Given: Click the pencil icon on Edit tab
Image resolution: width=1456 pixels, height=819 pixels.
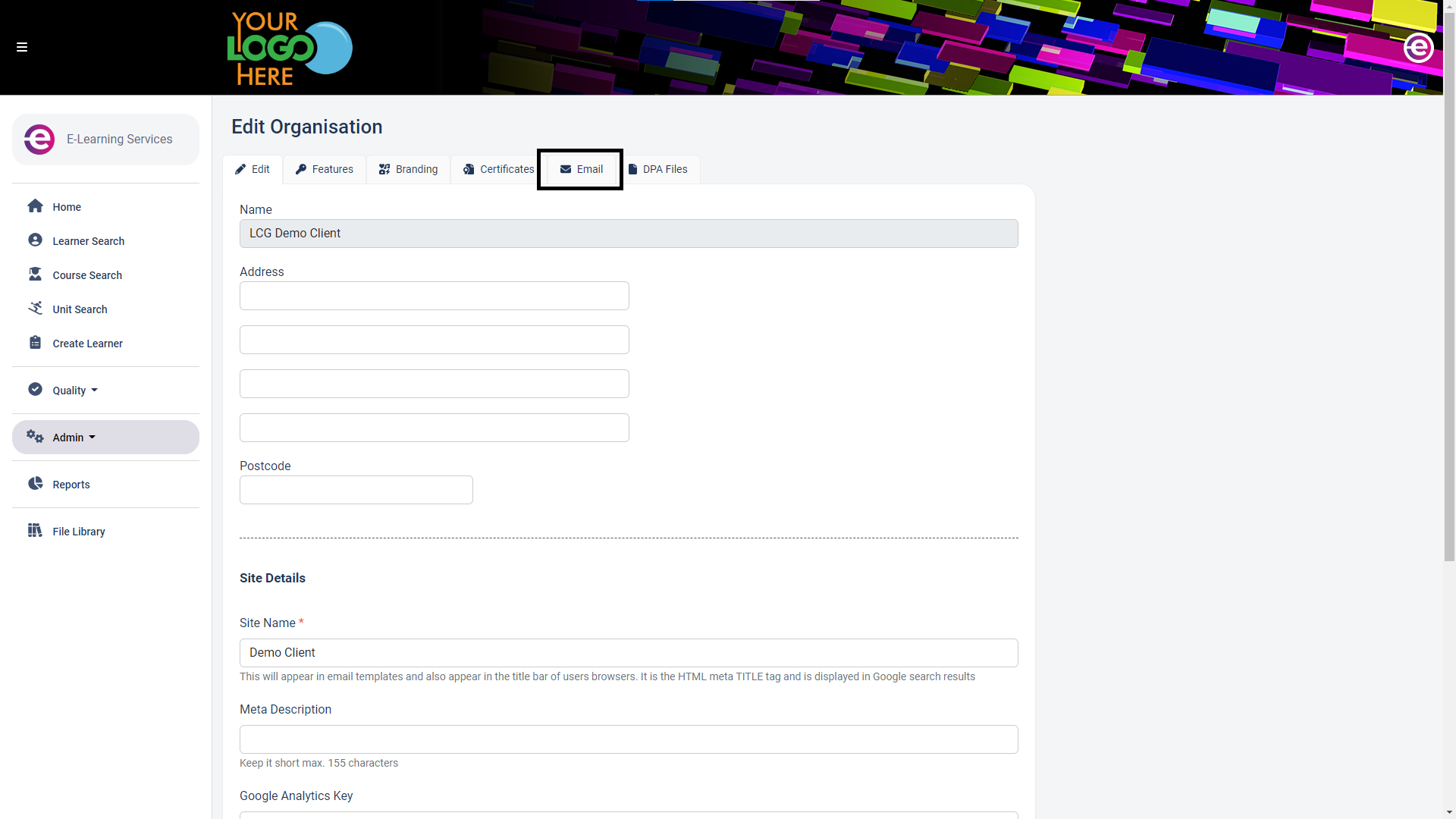Looking at the screenshot, I should pyautogui.click(x=240, y=169).
